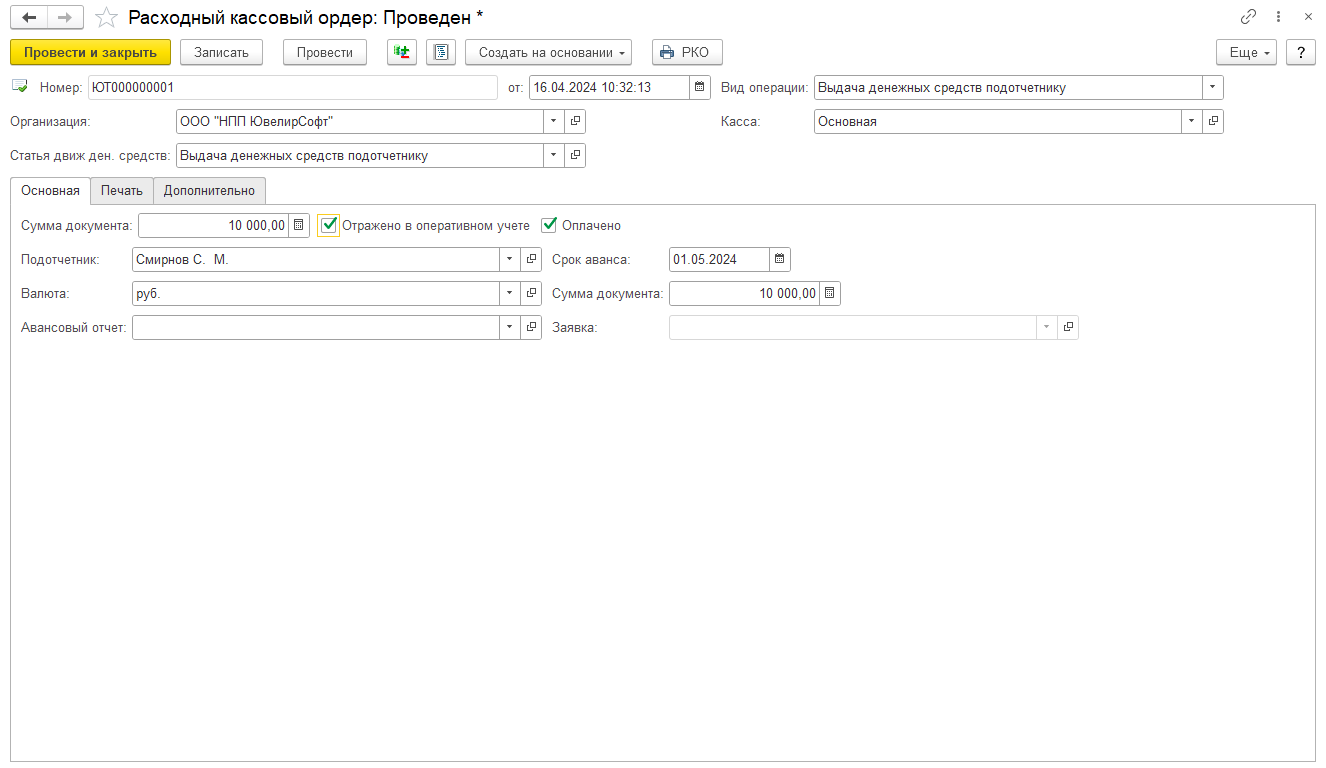Click the empty Авансовый отчет field
Image resolution: width=1326 pixels, height=768 pixels.
click(x=316, y=327)
